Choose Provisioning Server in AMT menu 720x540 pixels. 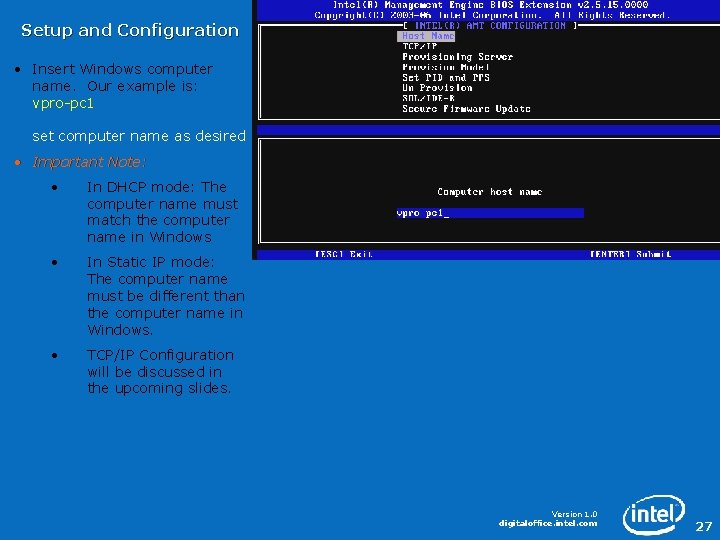(457, 57)
